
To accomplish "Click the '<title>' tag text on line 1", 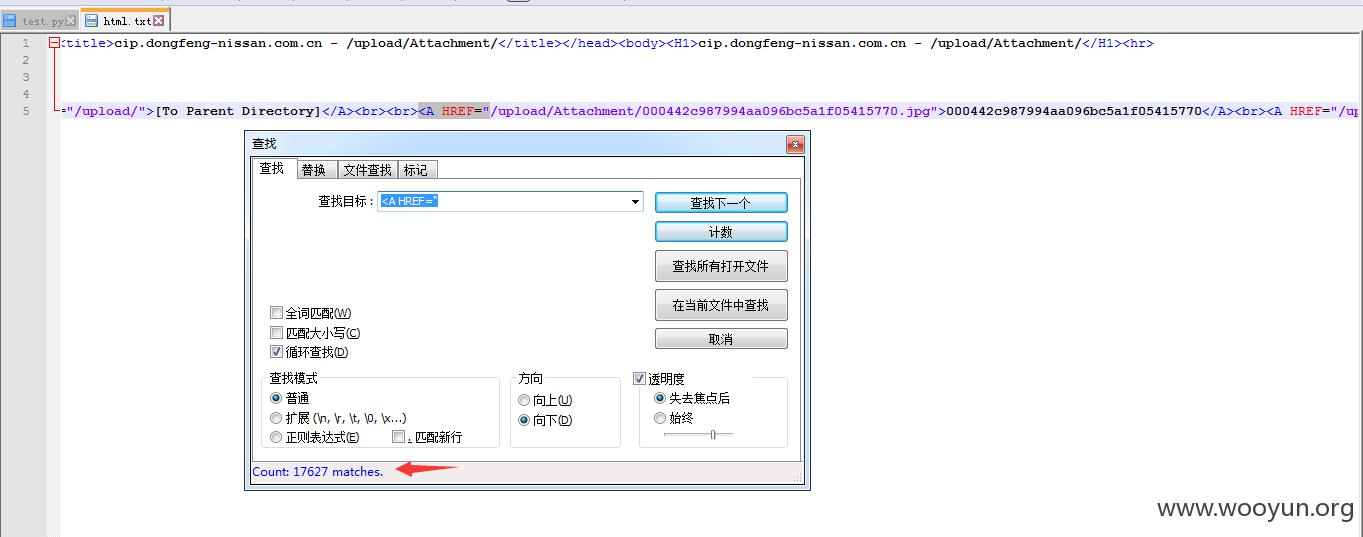I will pos(87,43).
